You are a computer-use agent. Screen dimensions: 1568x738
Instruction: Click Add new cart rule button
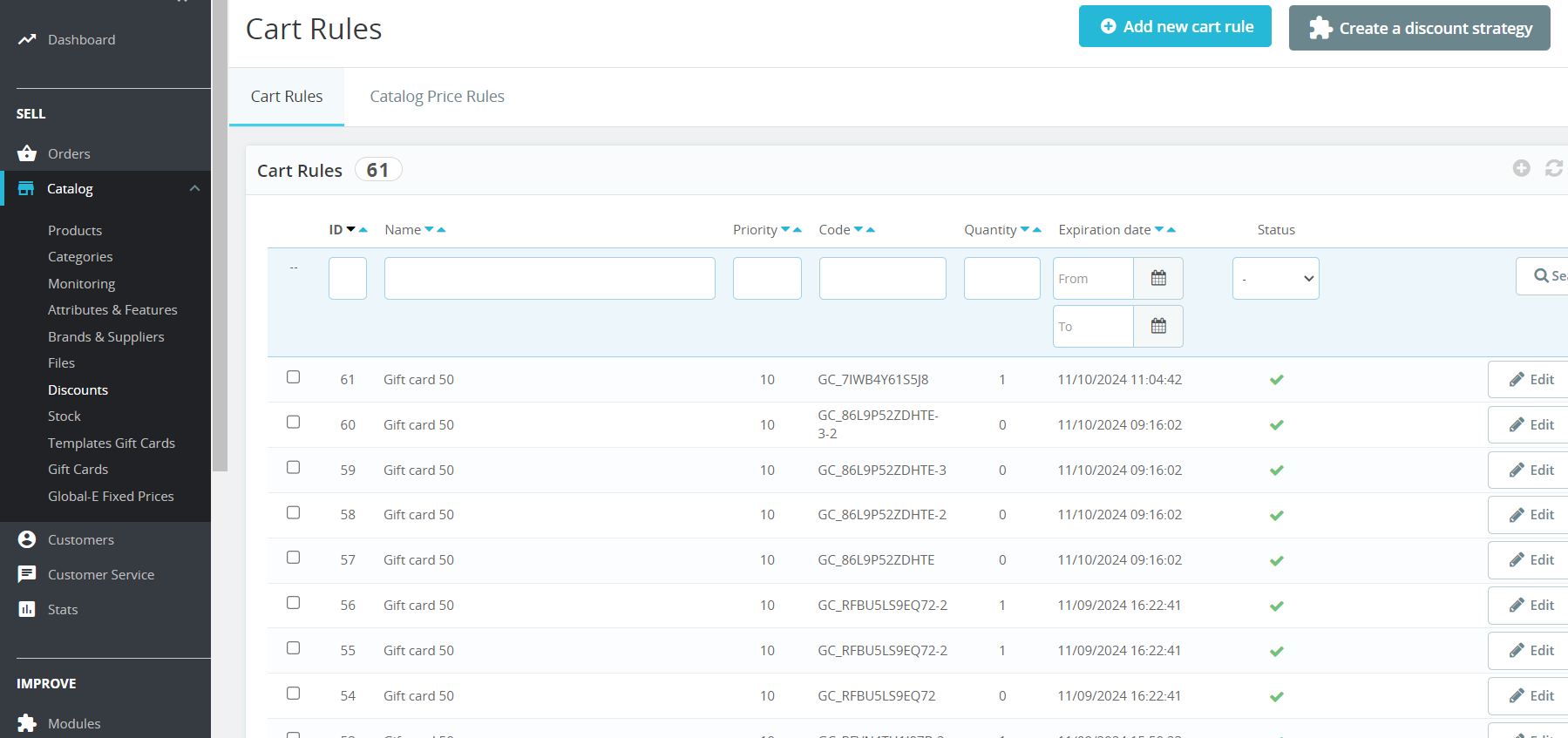click(x=1174, y=27)
